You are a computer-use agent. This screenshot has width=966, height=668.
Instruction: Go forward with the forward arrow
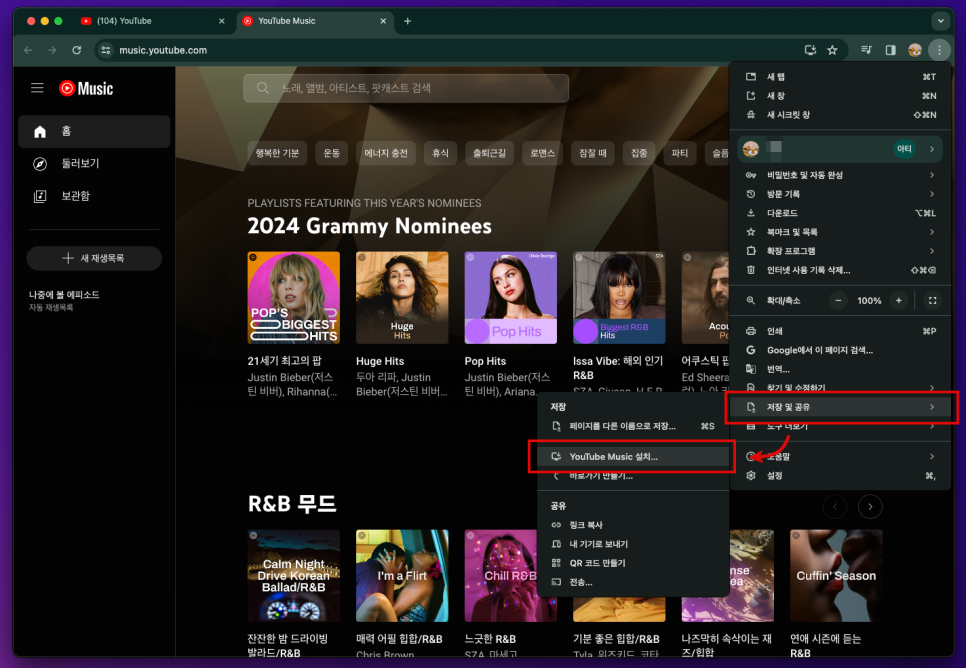(x=52, y=50)
